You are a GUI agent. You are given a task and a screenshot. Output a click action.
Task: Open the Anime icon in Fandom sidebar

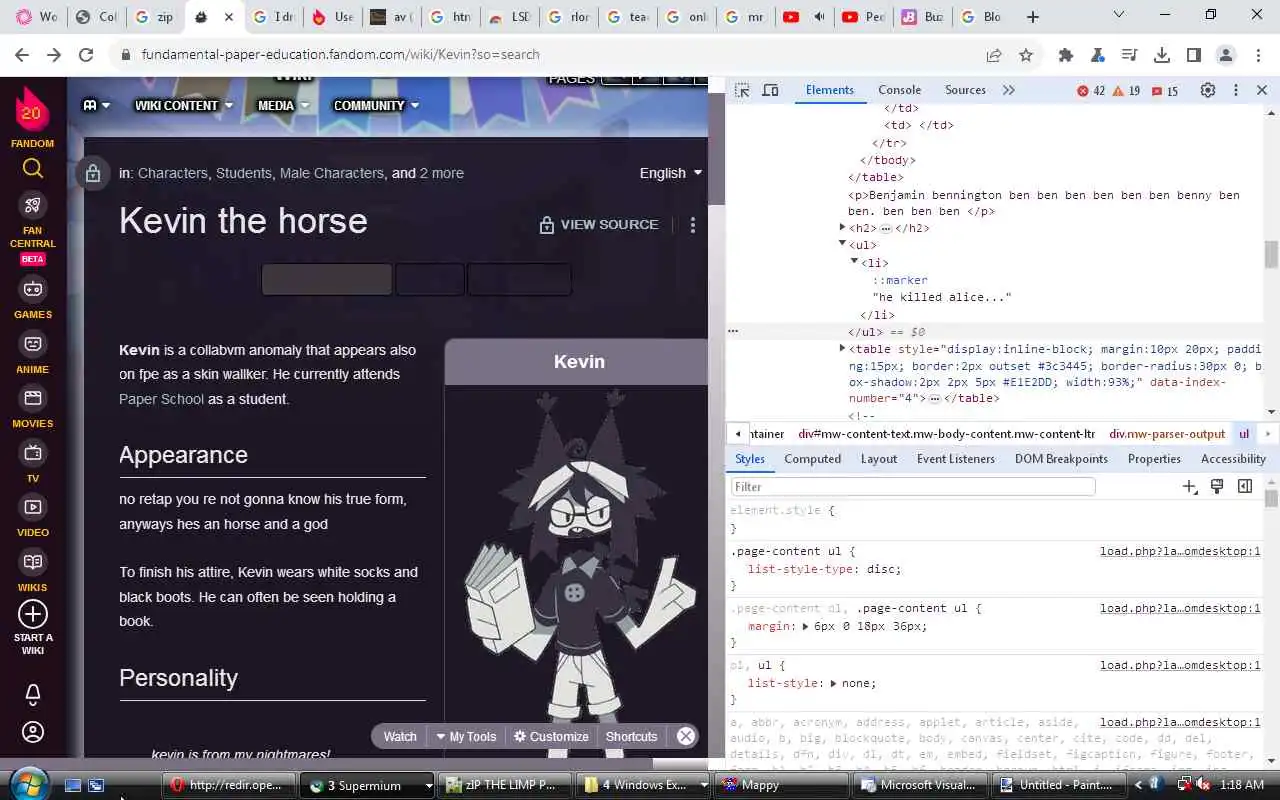tap(33, 344)
